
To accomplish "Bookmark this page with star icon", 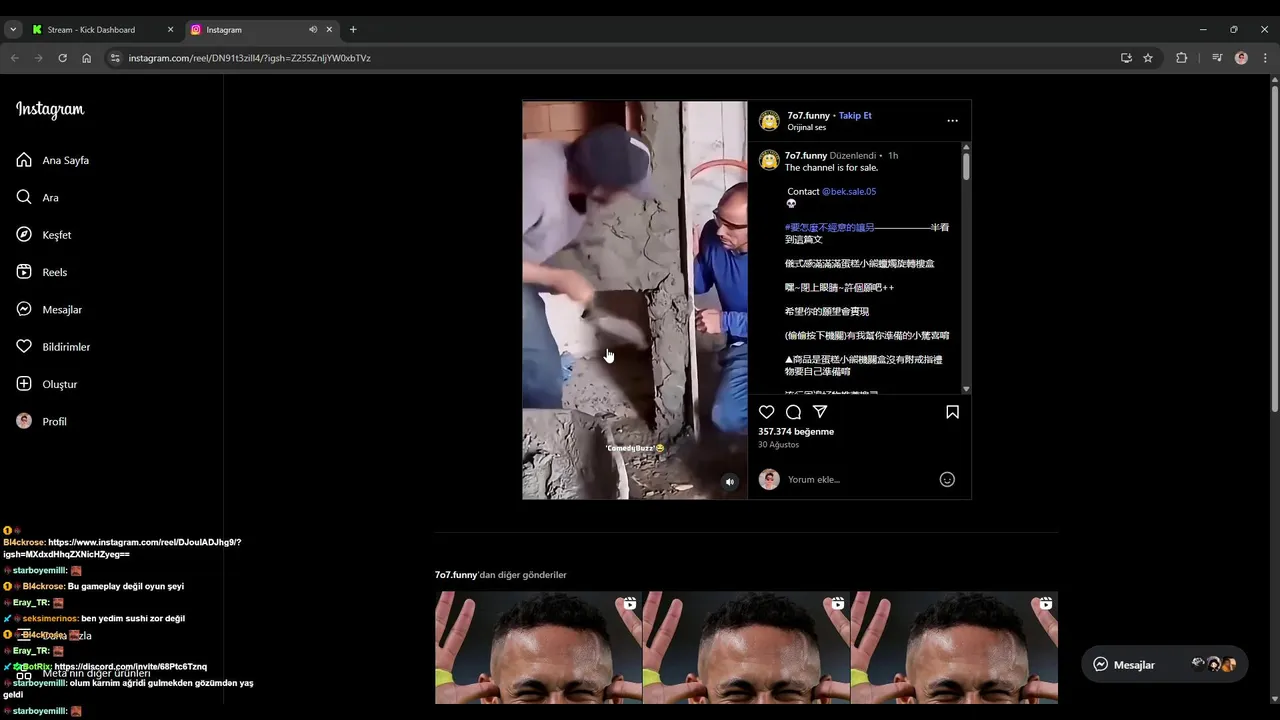I will coord(1148,58).
